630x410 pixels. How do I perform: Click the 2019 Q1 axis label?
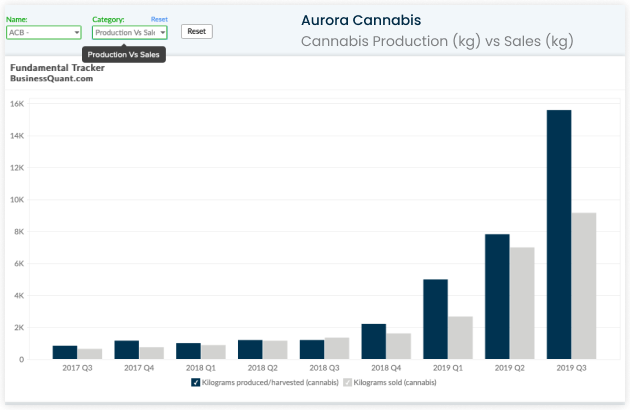coord(448,368)
